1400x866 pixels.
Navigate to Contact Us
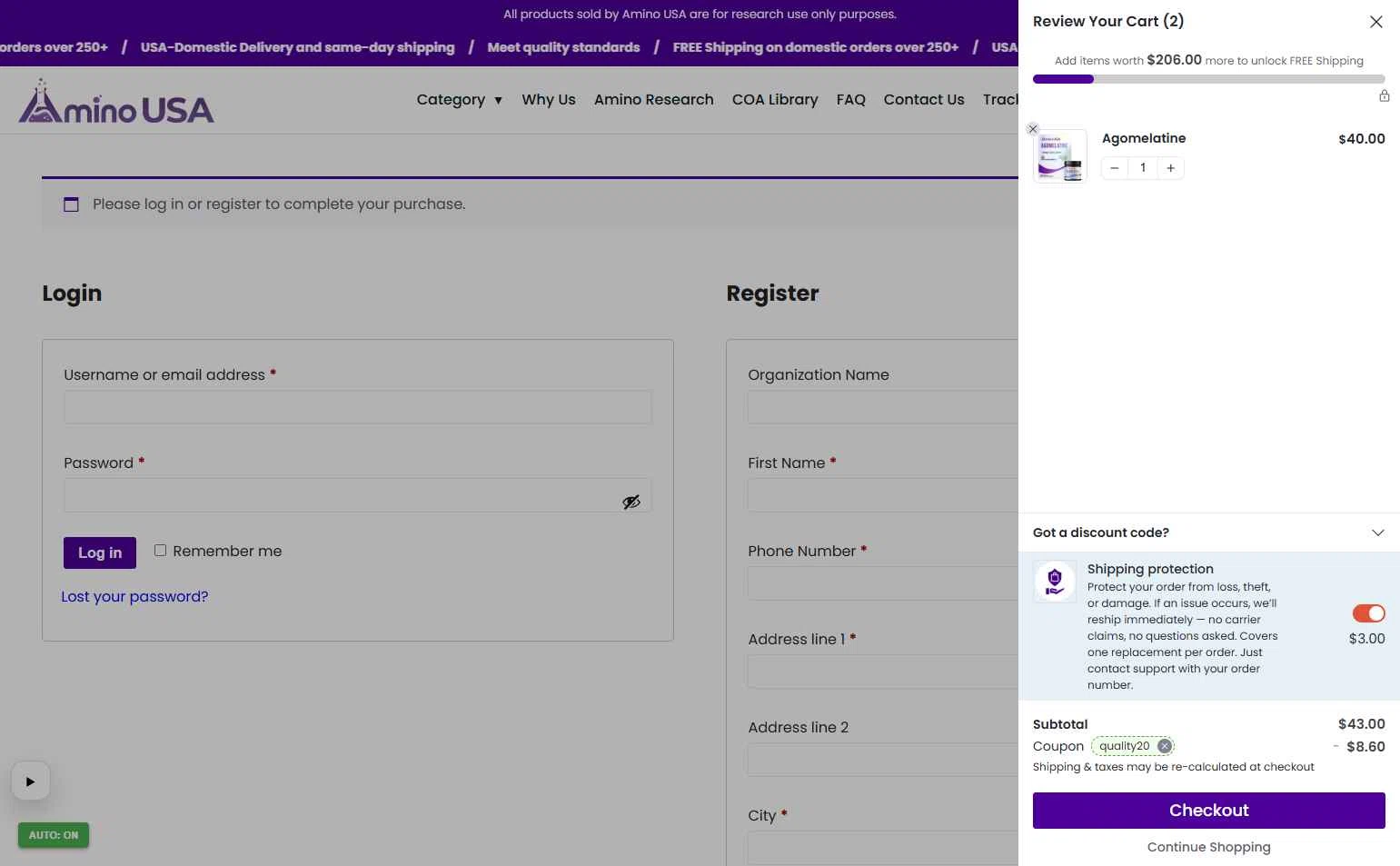924,99
